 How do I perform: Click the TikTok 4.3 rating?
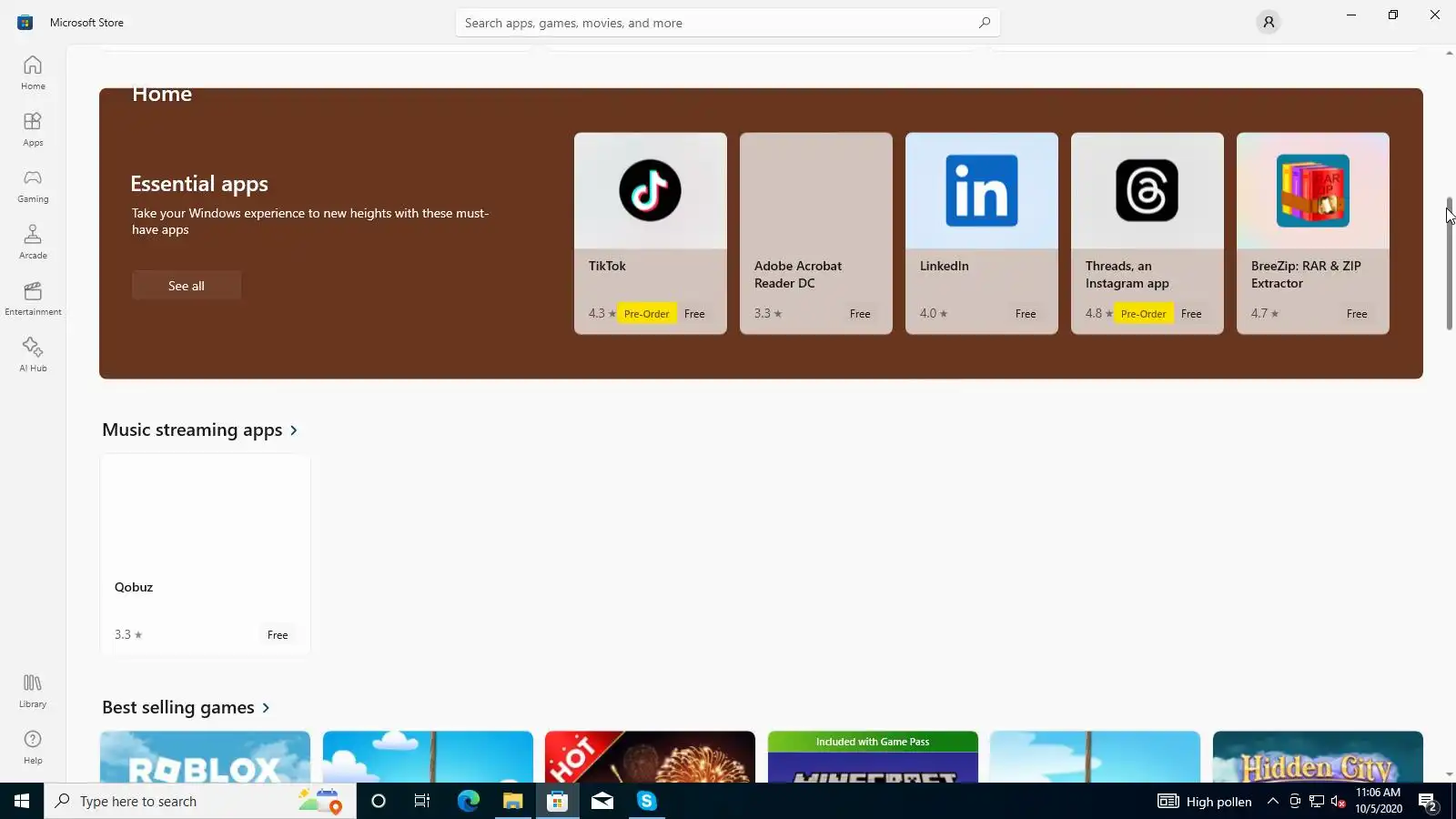pyautogui.click(x=602, y=313)
